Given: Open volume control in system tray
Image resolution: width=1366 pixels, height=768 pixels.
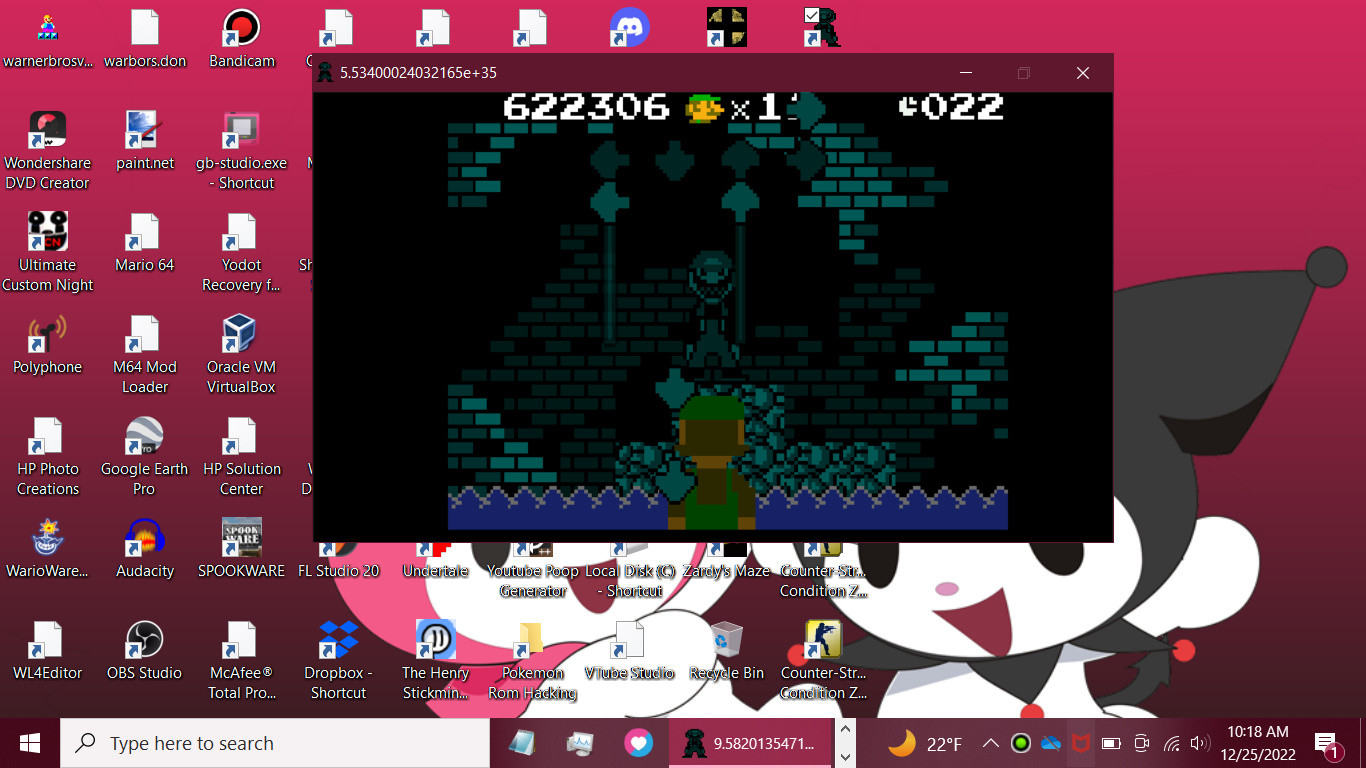Looking at the screenshot, I should 1201,743.
